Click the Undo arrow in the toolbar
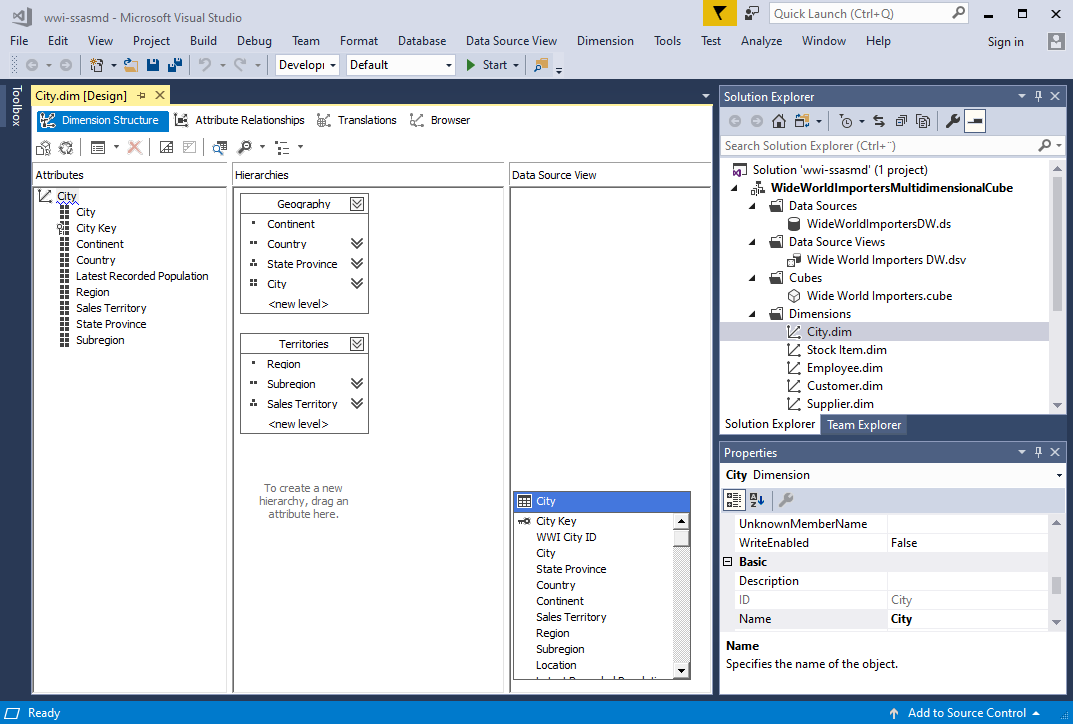 coord(205,65)
